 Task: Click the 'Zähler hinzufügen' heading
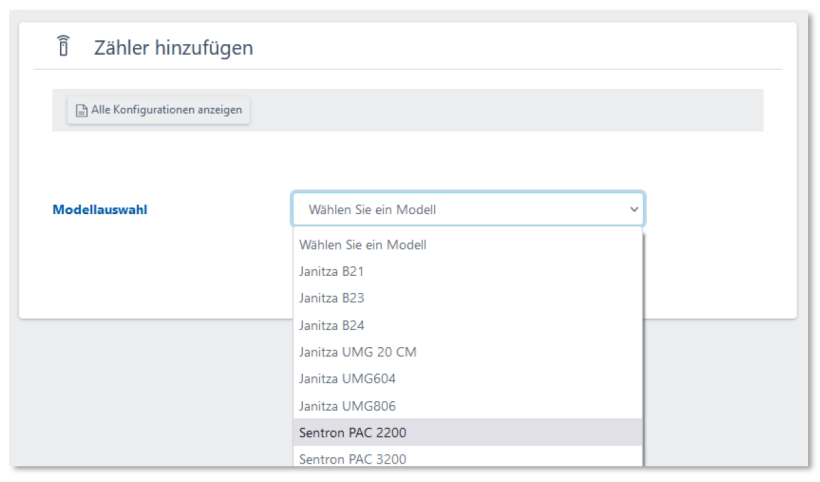(x=174, y=48)
